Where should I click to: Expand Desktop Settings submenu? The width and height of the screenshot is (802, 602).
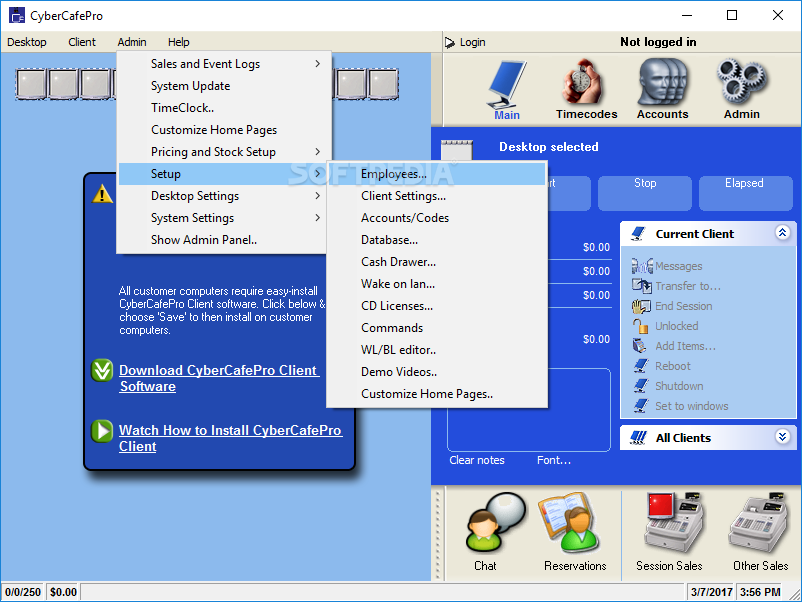point(224,196)
